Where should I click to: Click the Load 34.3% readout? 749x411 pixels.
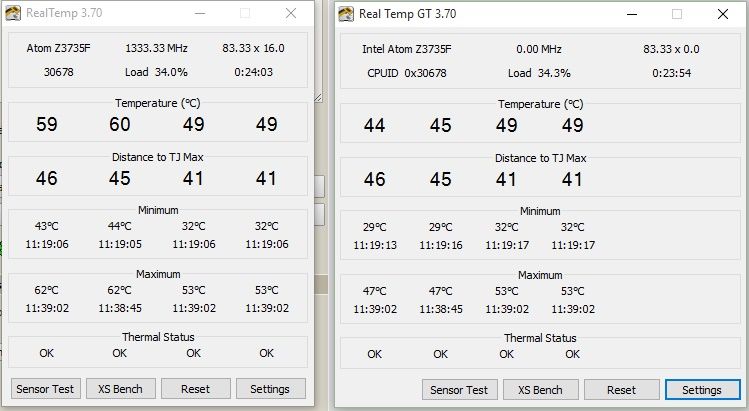tap(539, 73)
